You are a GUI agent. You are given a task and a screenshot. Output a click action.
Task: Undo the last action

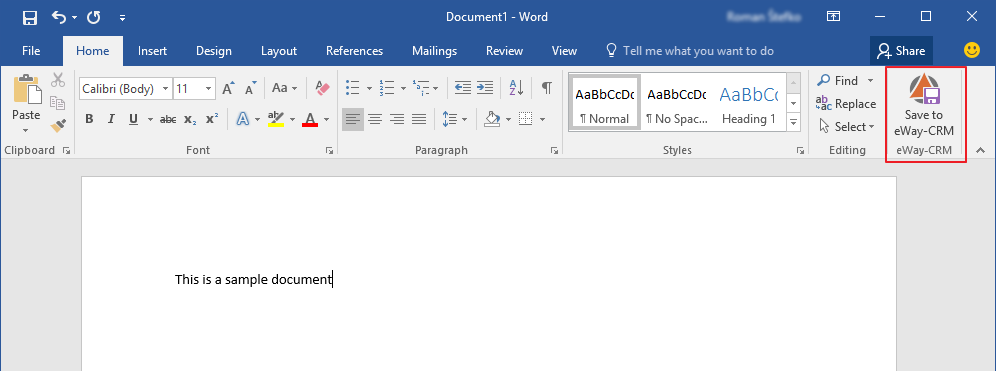point(58,17)
